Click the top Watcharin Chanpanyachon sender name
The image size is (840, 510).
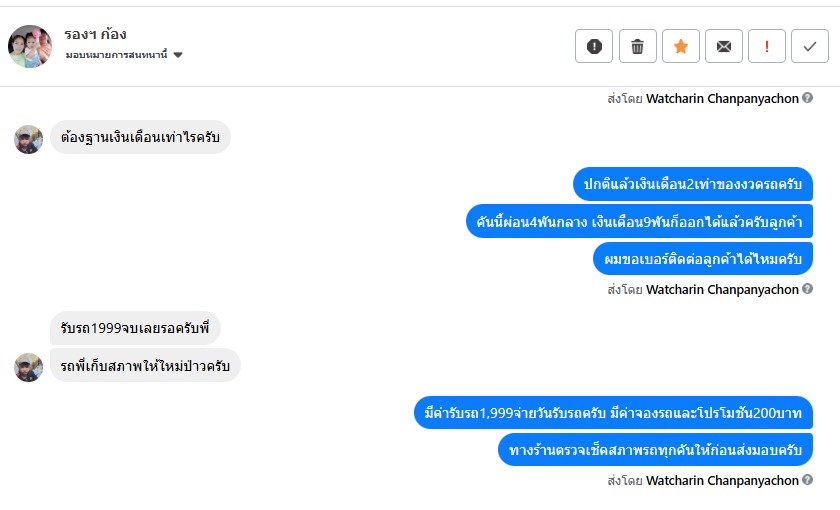click(x=722, y=99)
